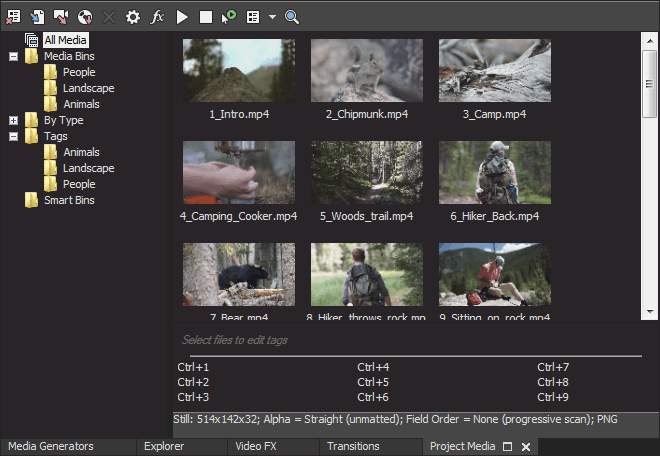The image size is (660, 456).
Task: Open Capture Video tool
Action: 61,17
